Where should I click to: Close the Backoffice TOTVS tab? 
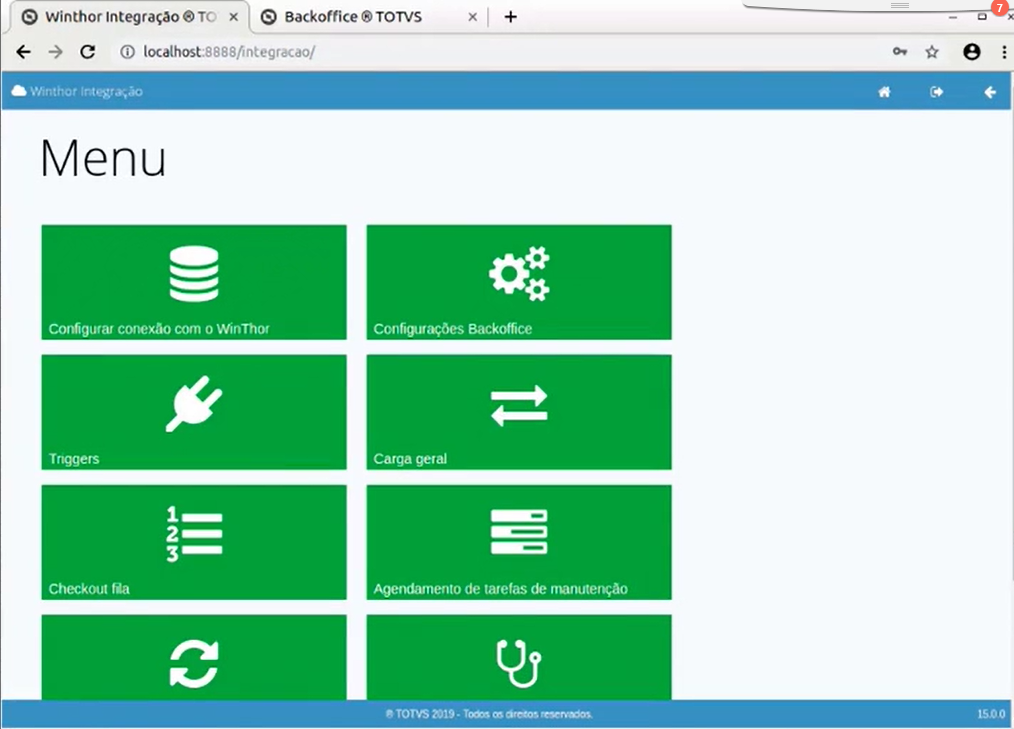click(473, 17)
